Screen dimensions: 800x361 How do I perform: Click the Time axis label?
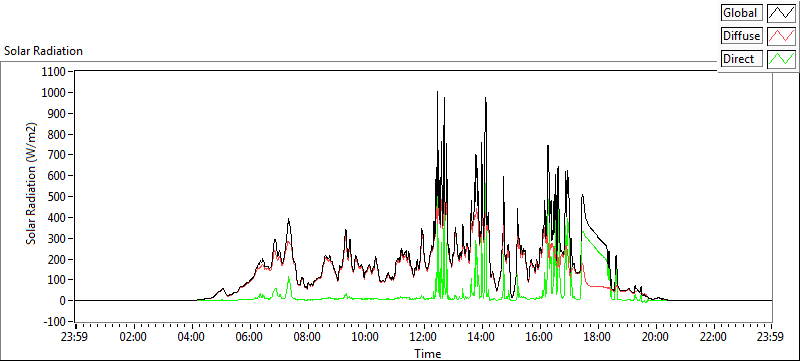428,353
